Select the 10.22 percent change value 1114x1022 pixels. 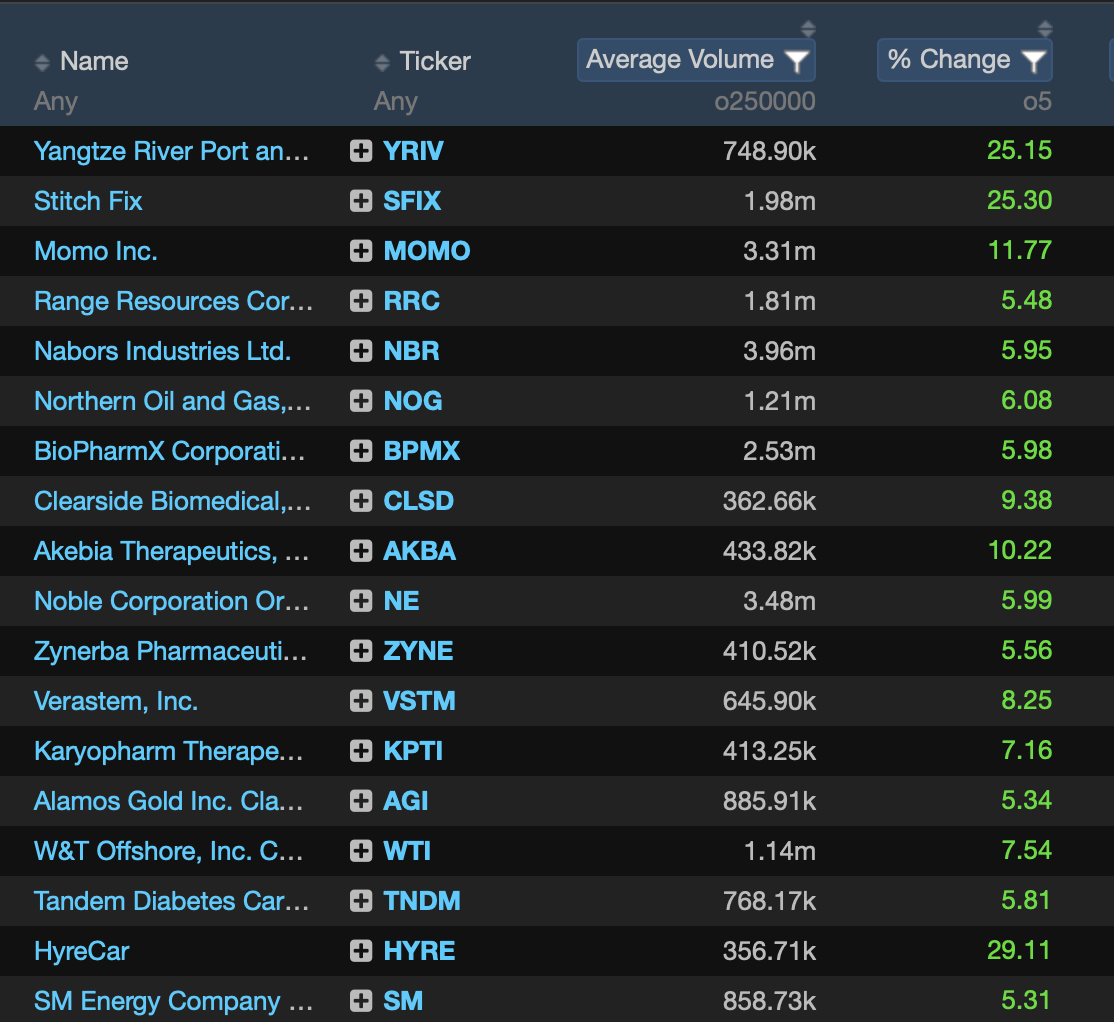[x=1020, y=550]
